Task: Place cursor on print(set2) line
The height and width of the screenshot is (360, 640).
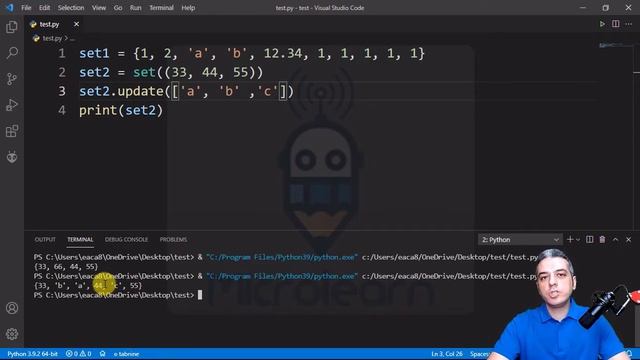Action: pos(121,110)
